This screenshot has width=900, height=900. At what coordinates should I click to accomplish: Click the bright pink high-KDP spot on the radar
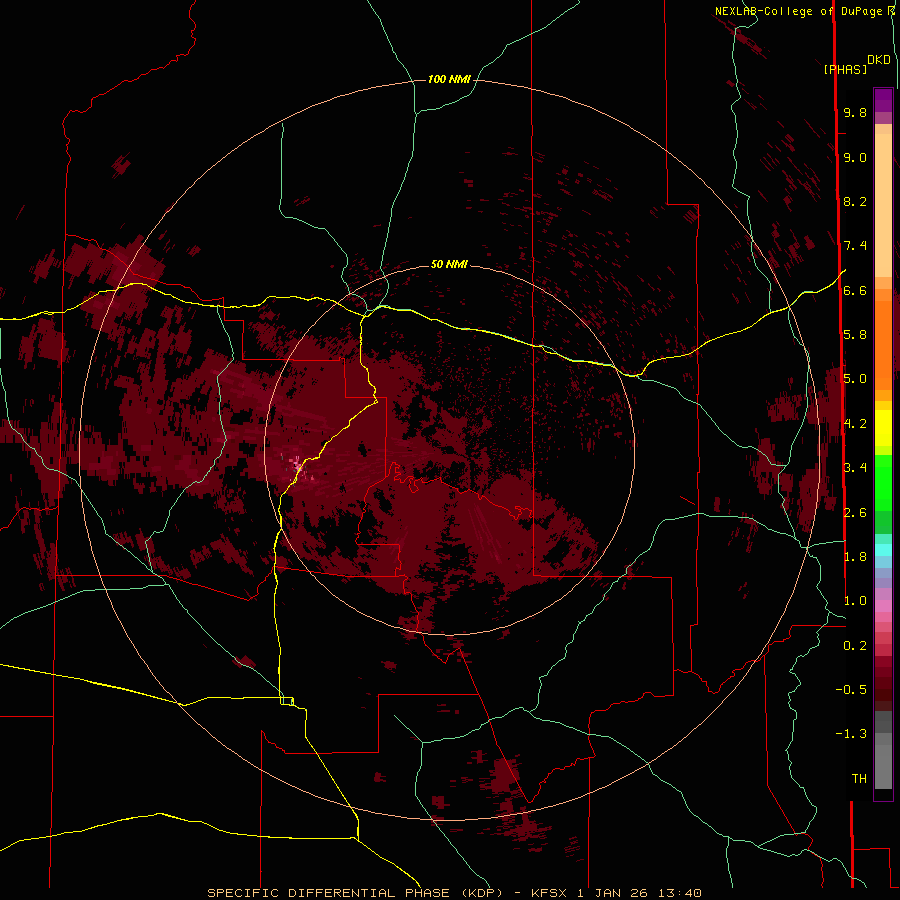297,464
